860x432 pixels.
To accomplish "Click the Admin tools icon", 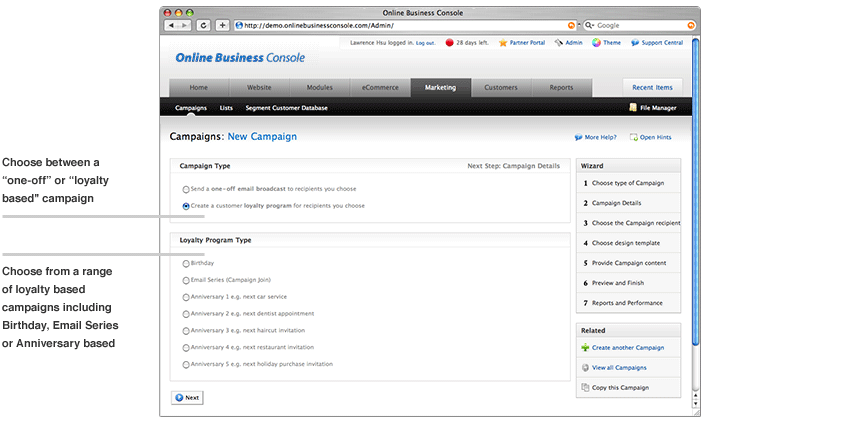I will pyautogui.click(x=558, y=43).
